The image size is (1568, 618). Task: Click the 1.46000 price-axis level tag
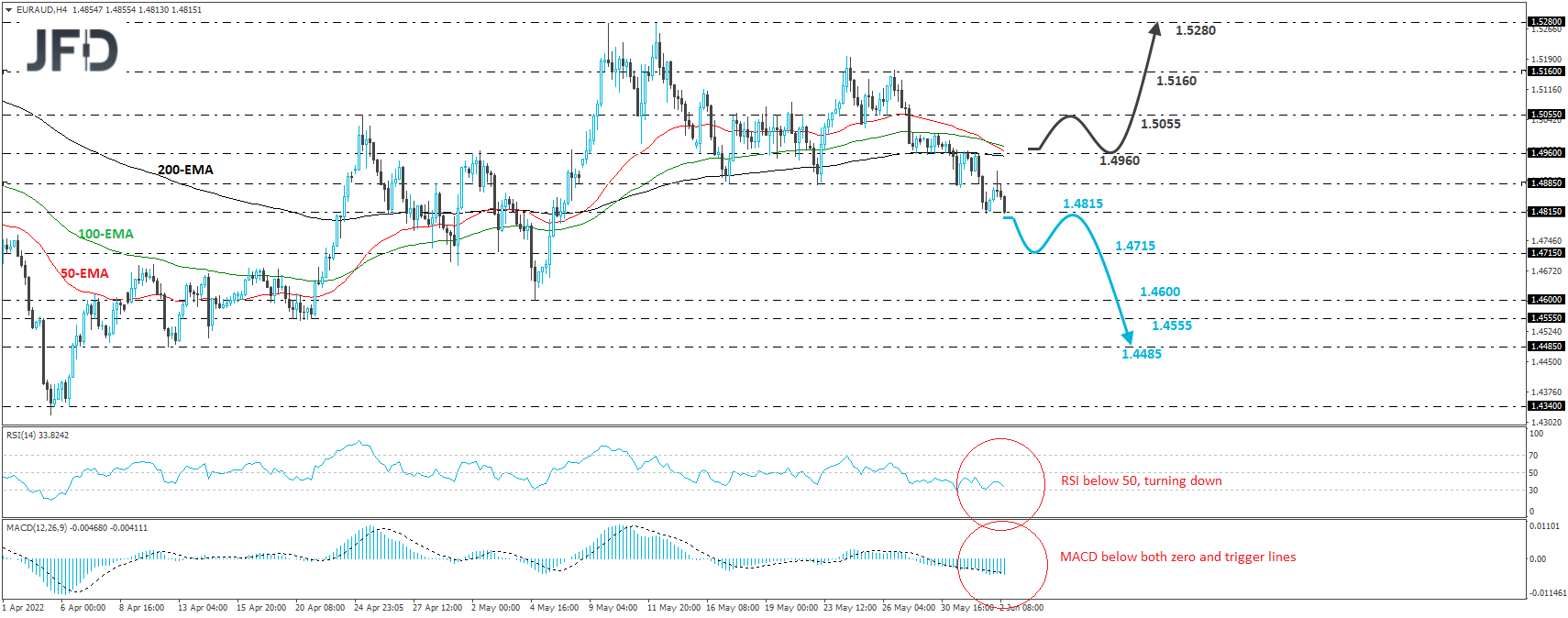click(x=1546, y=300)
